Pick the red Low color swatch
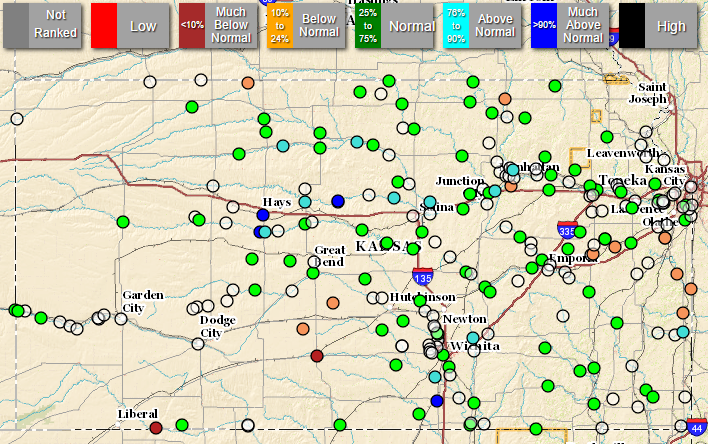The width and height of the screenshot is (708, 444). [x=104, y=26]
